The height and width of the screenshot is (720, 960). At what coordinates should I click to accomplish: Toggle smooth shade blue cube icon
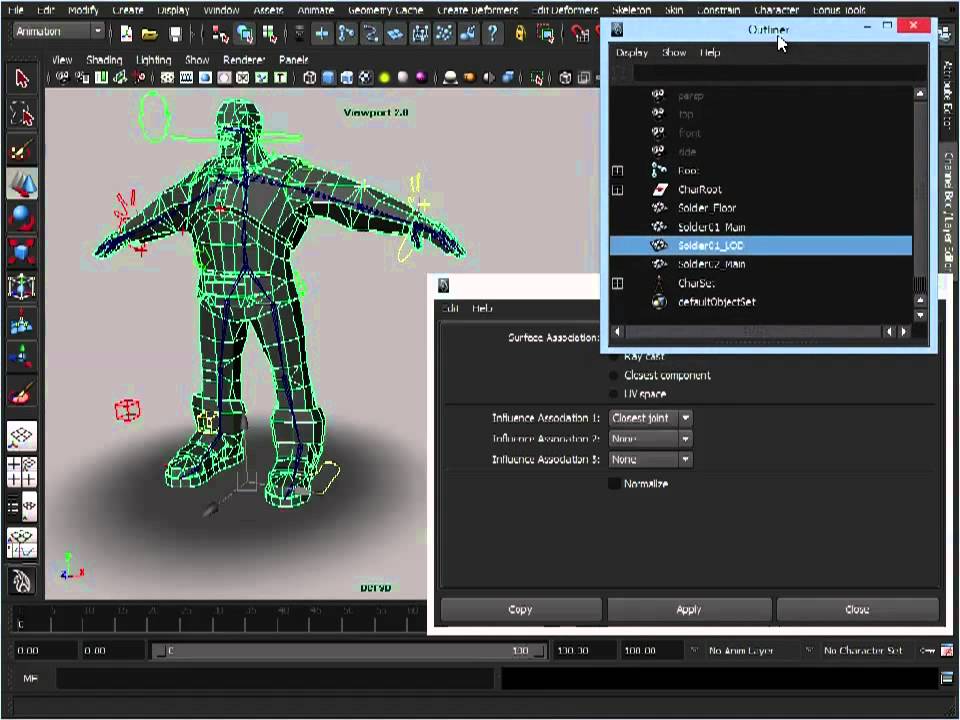329,78
